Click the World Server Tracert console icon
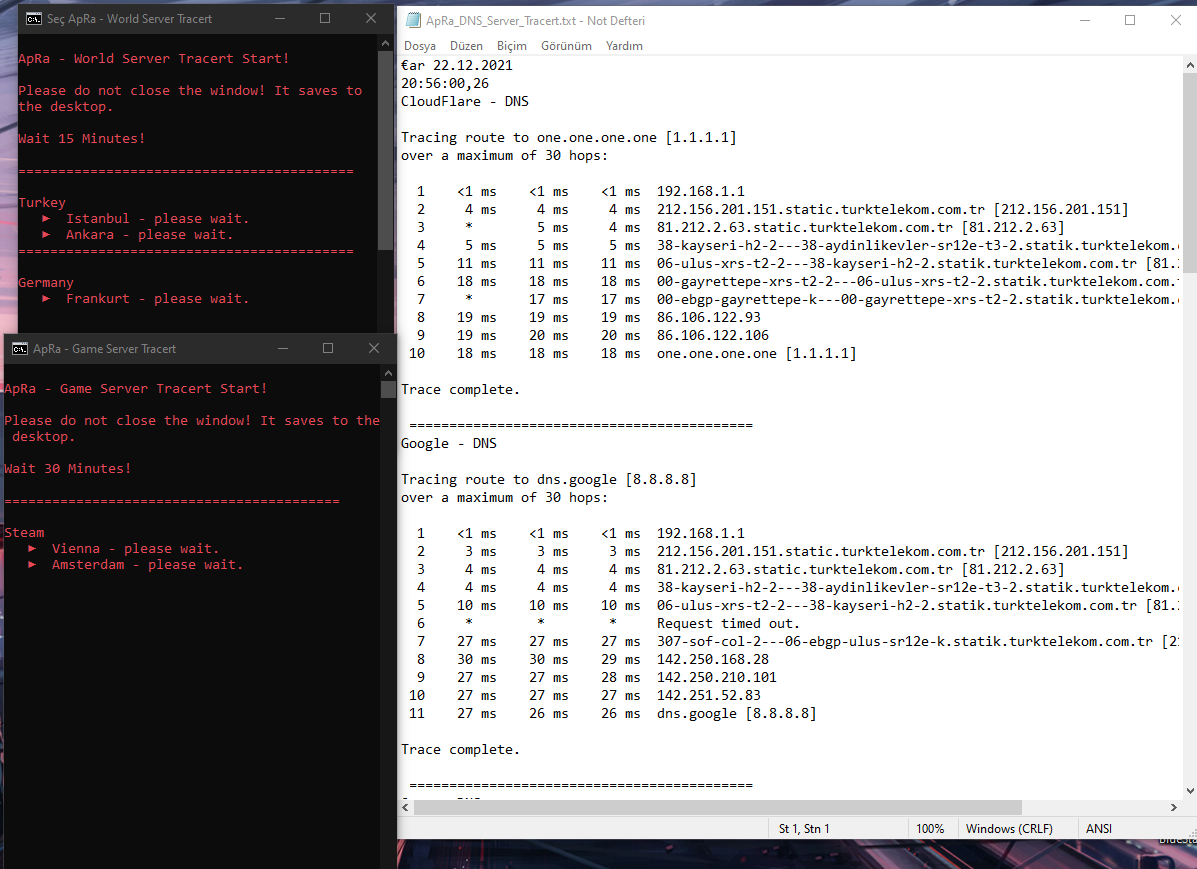 coord(33,19)
